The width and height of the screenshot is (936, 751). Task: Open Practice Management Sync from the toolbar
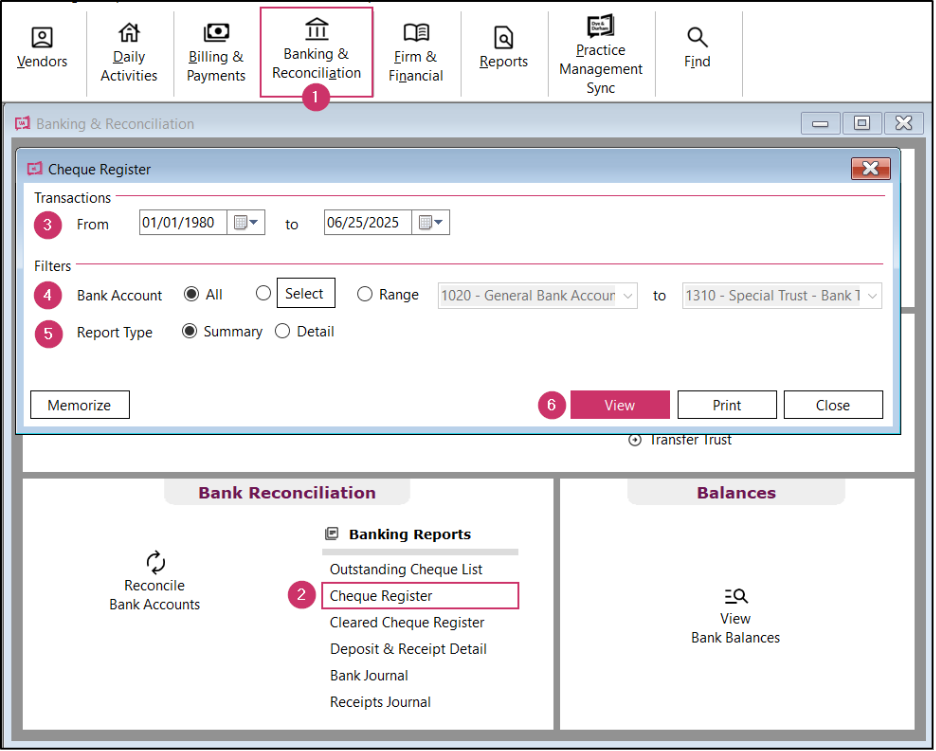601,55
